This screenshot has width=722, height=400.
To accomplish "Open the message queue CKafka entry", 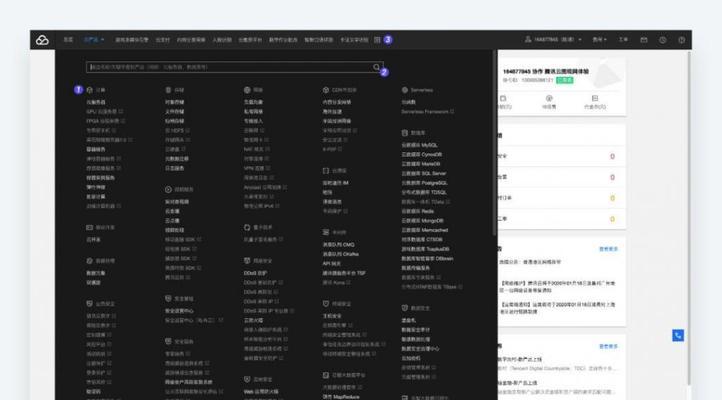I will [x=341, y=254].
